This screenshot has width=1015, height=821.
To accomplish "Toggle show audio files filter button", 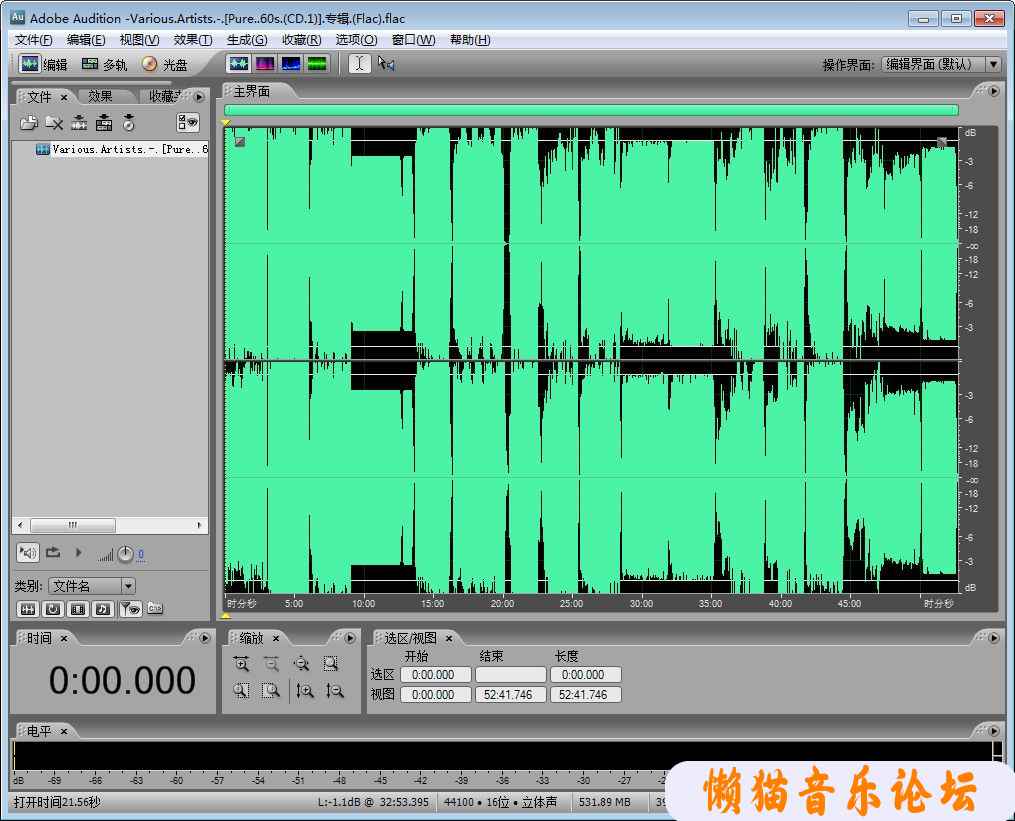I will click(x=28, y=609).
